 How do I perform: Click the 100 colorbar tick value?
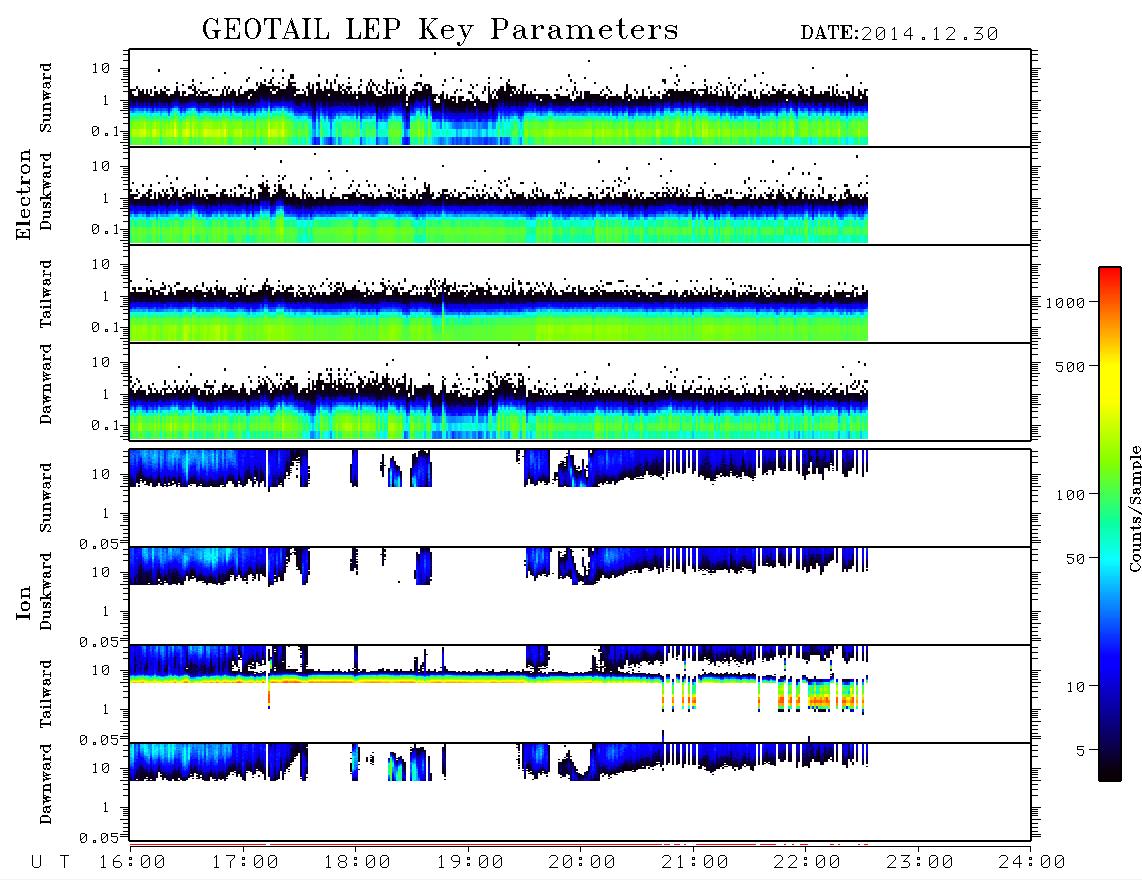tap(1070, 495)
